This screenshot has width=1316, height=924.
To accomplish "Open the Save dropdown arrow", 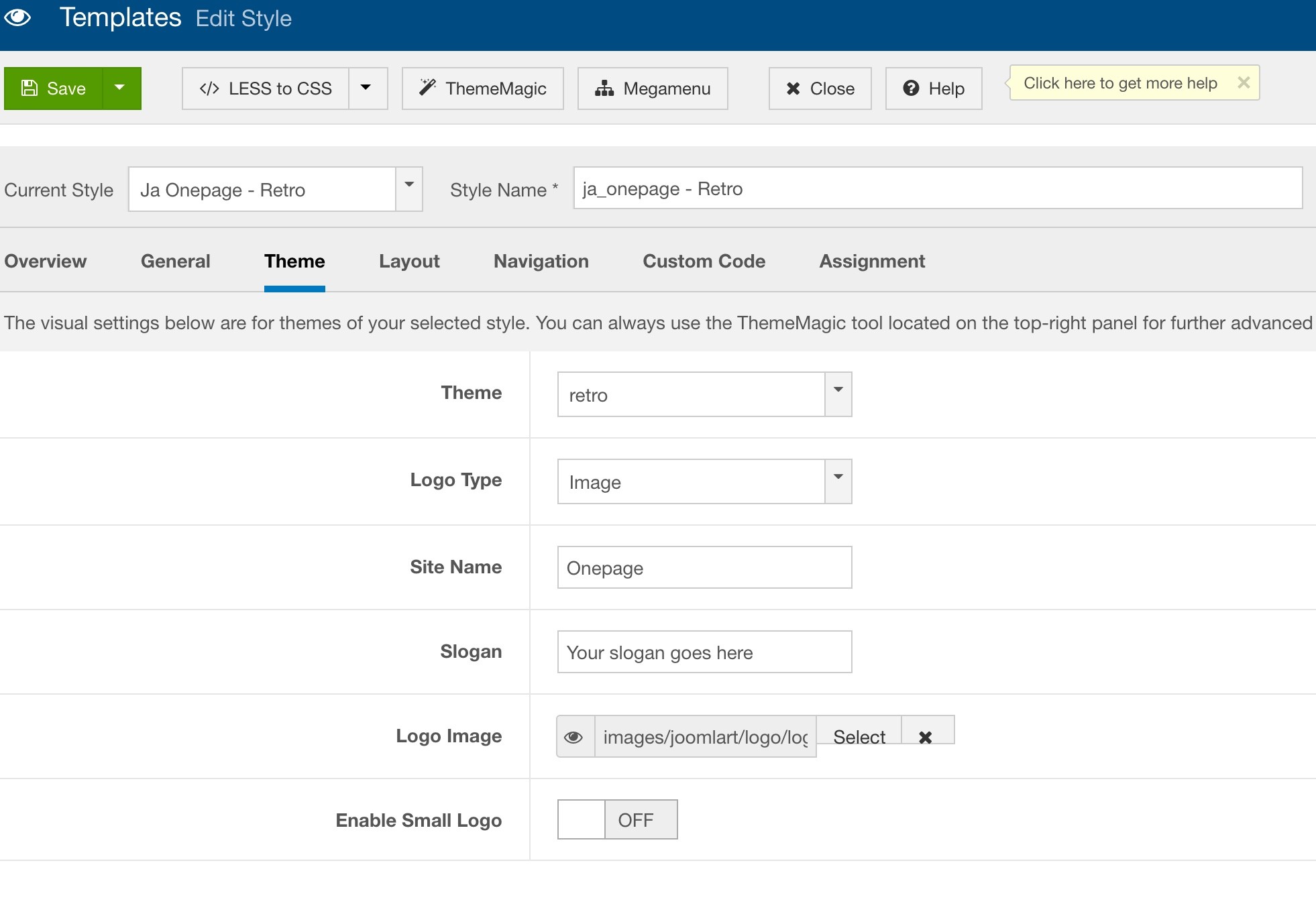I will pos(121,89).
